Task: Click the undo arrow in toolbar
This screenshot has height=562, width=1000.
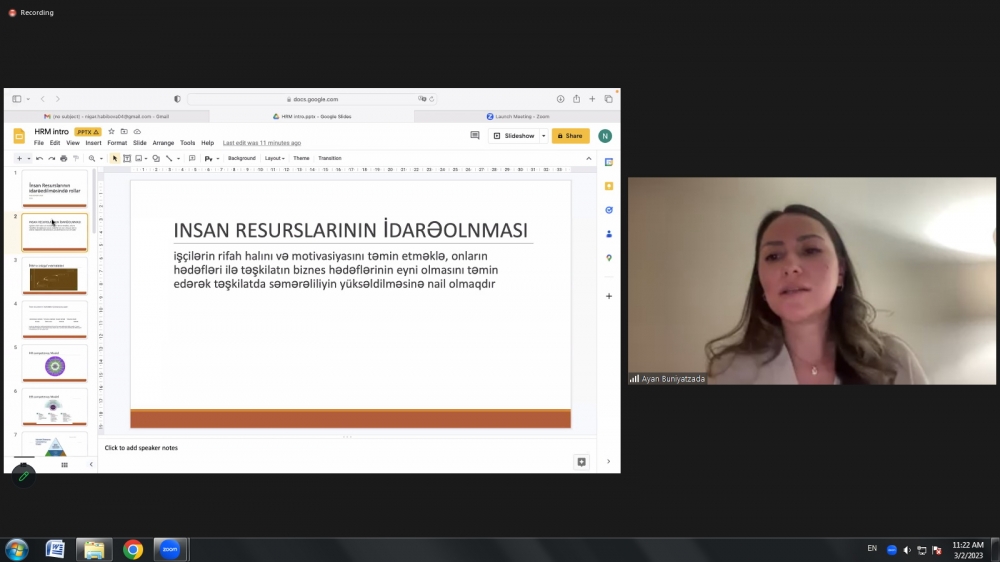Action: (x=40, y=158)
